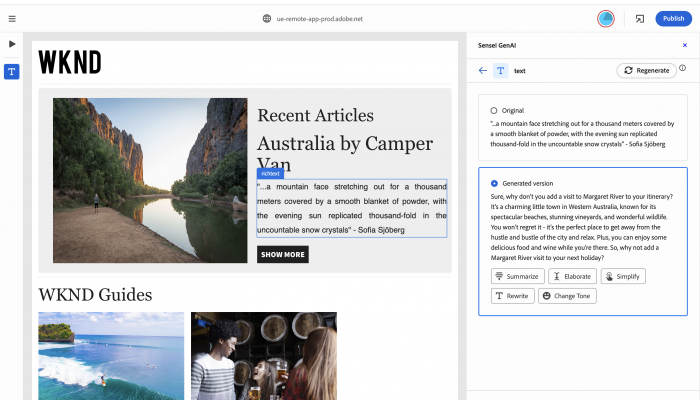
Task: Publish the page
Action: 673,19
